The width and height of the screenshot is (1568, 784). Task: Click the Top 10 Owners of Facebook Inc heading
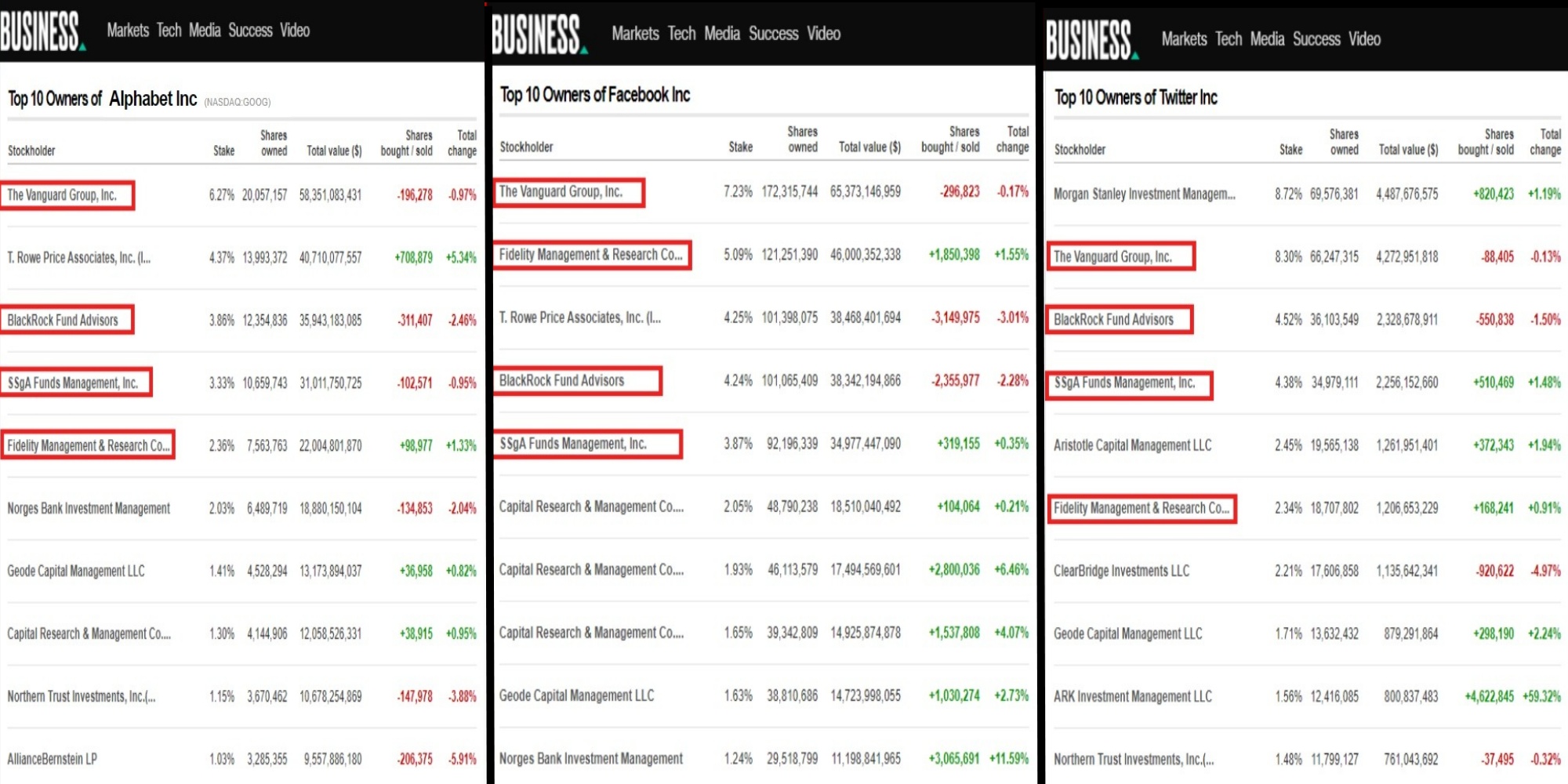(595, 96)
